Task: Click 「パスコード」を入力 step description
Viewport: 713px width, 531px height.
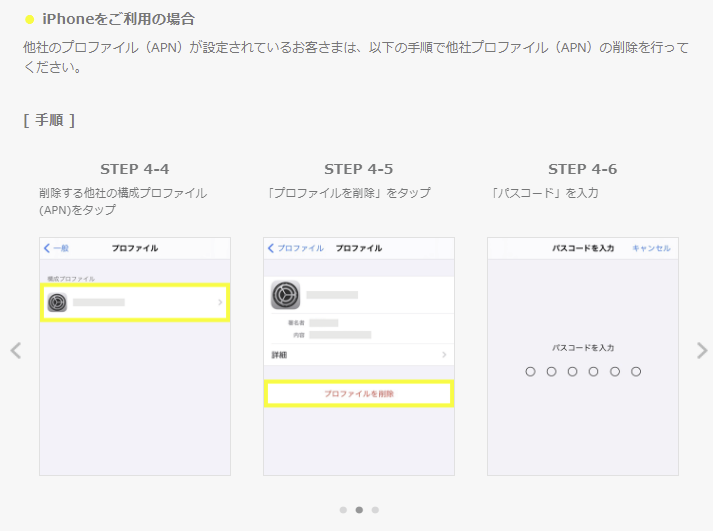Action: [x=544, y=193]
